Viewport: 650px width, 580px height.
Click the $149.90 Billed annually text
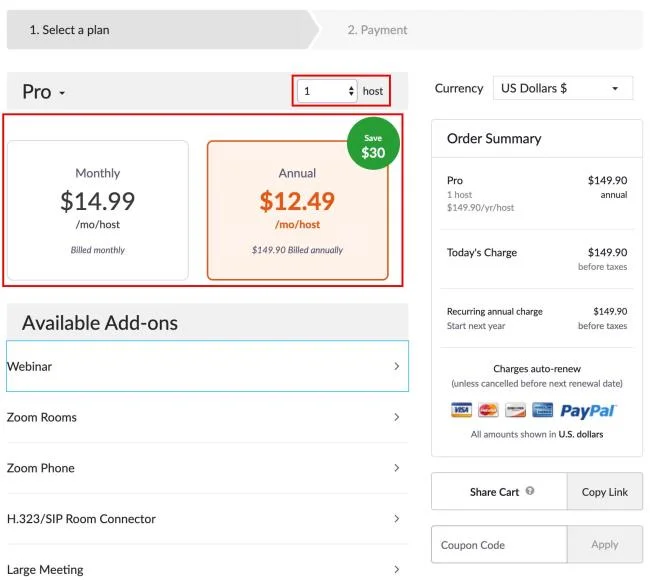pos(297,250)
